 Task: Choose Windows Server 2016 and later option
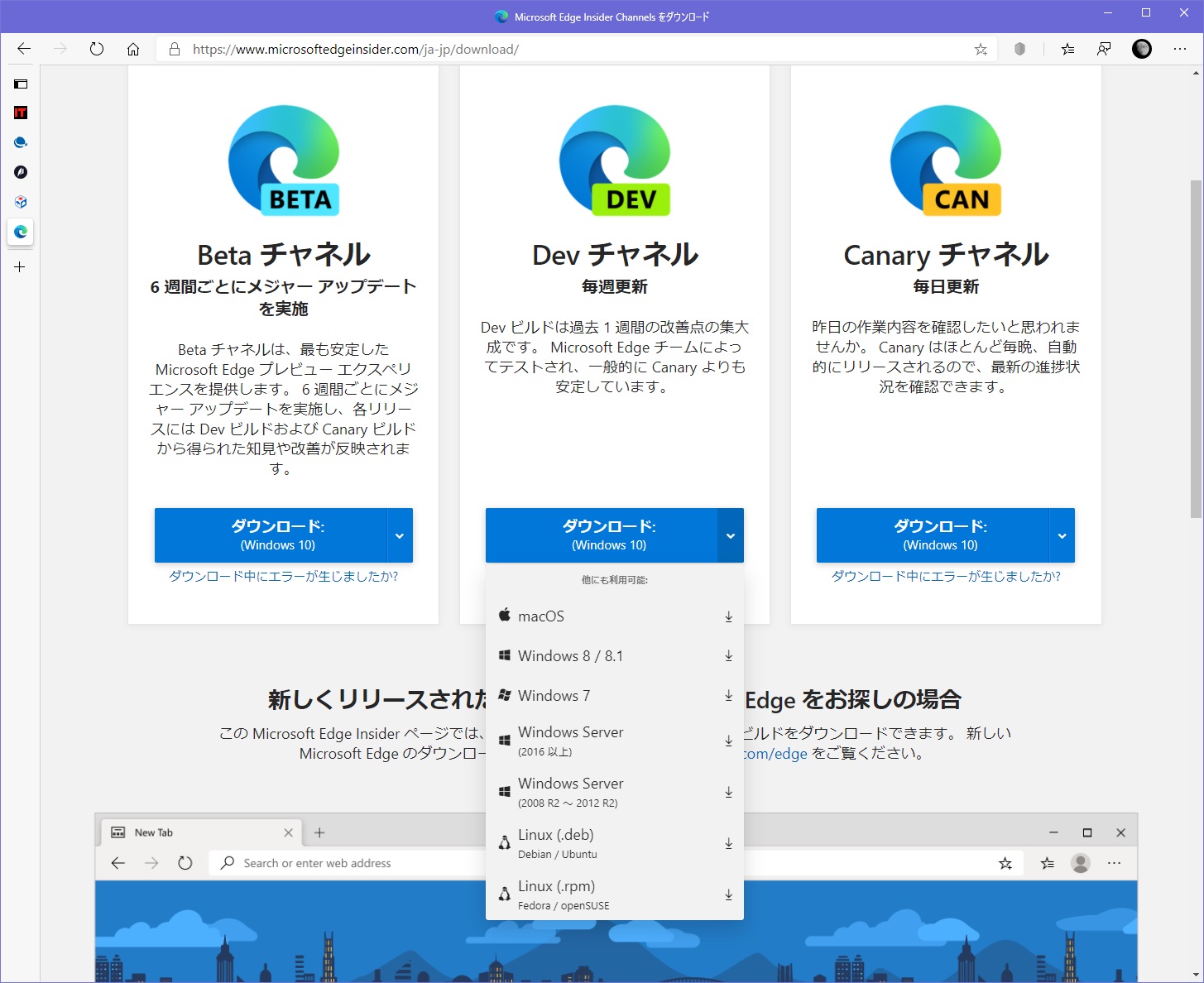615,741
